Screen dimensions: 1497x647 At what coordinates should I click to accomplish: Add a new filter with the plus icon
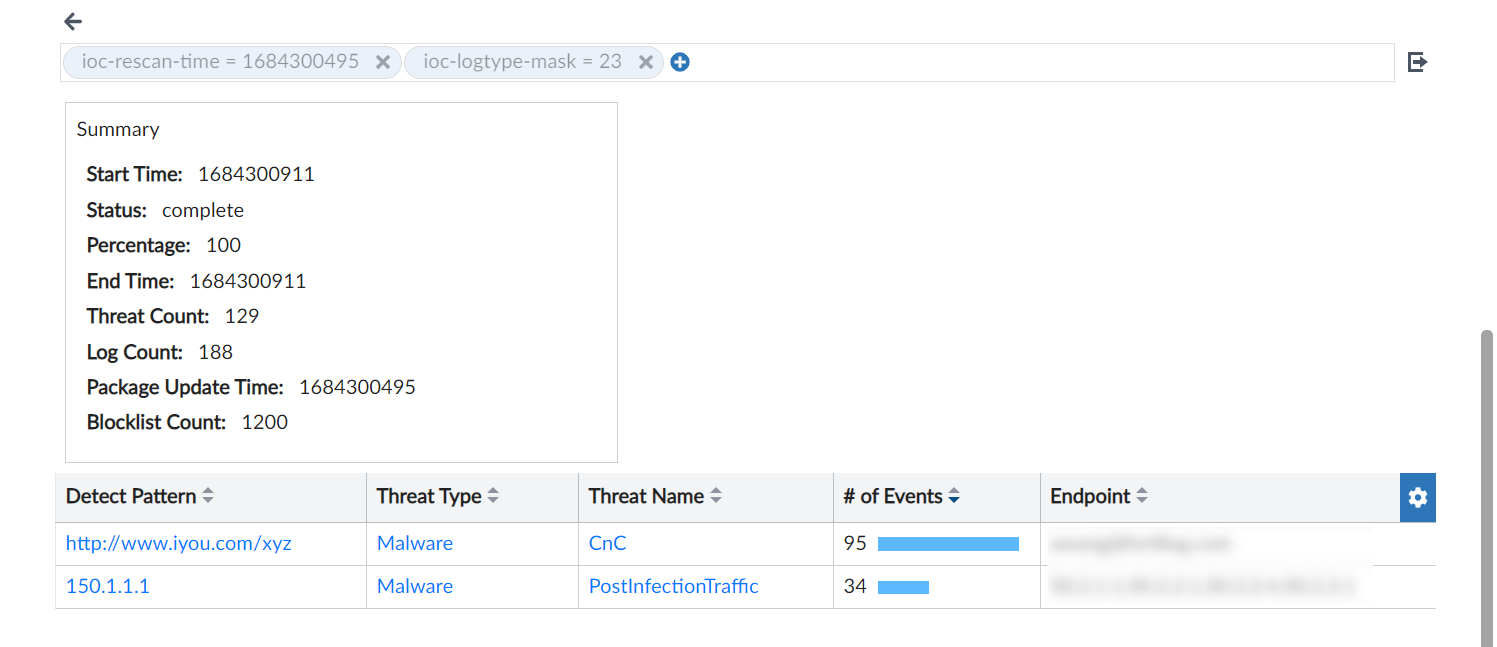(x=679, y=61)
